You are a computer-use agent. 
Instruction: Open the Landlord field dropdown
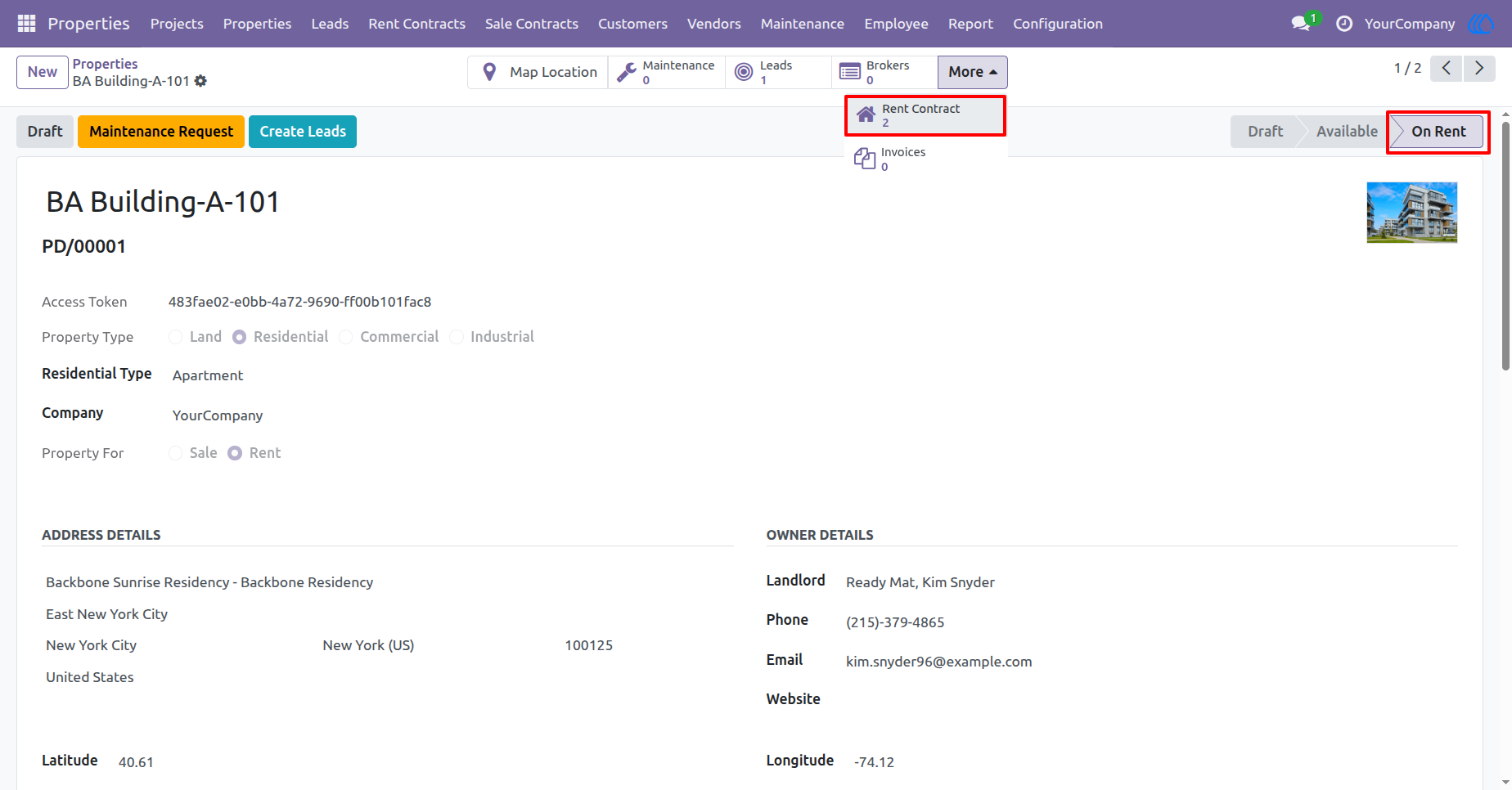pos(920,582)
